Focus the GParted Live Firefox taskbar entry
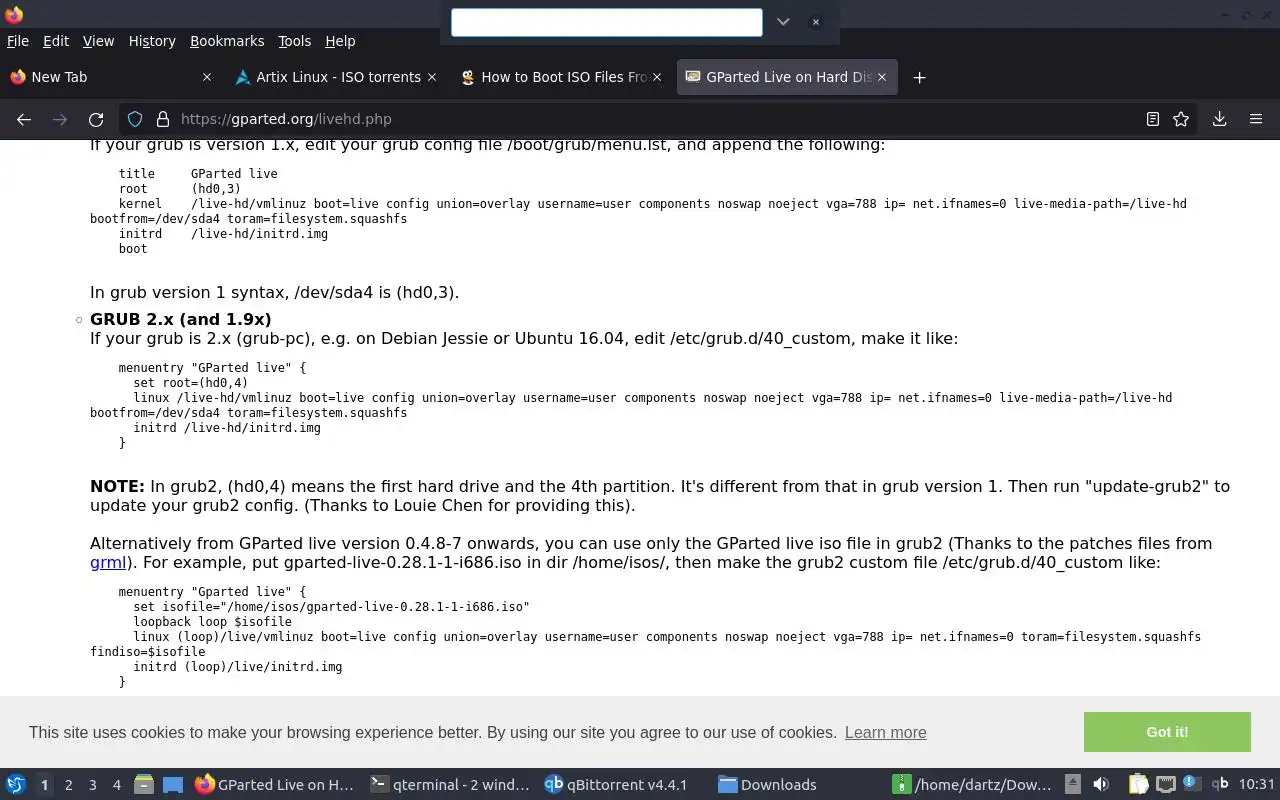This screenshot has height=800, width=1280. coord(276,784)
